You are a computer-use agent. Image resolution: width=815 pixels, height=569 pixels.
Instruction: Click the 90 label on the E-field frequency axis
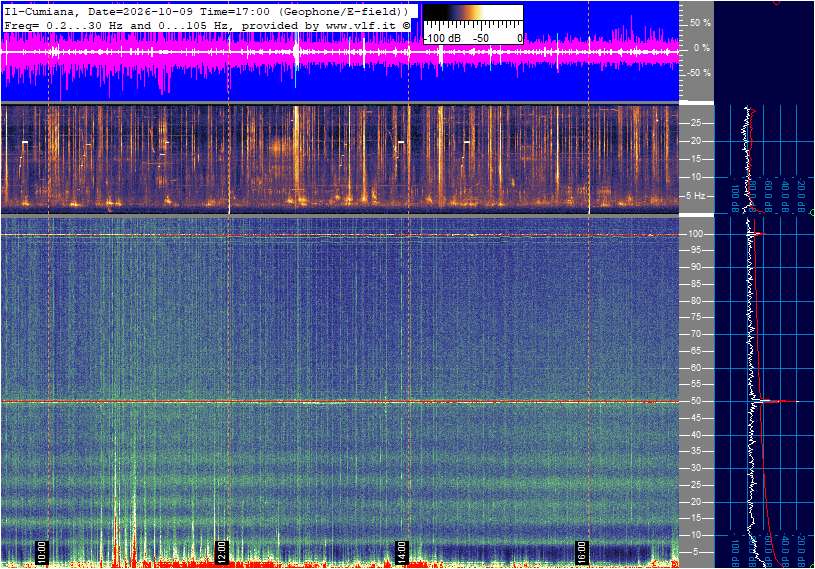696,267
